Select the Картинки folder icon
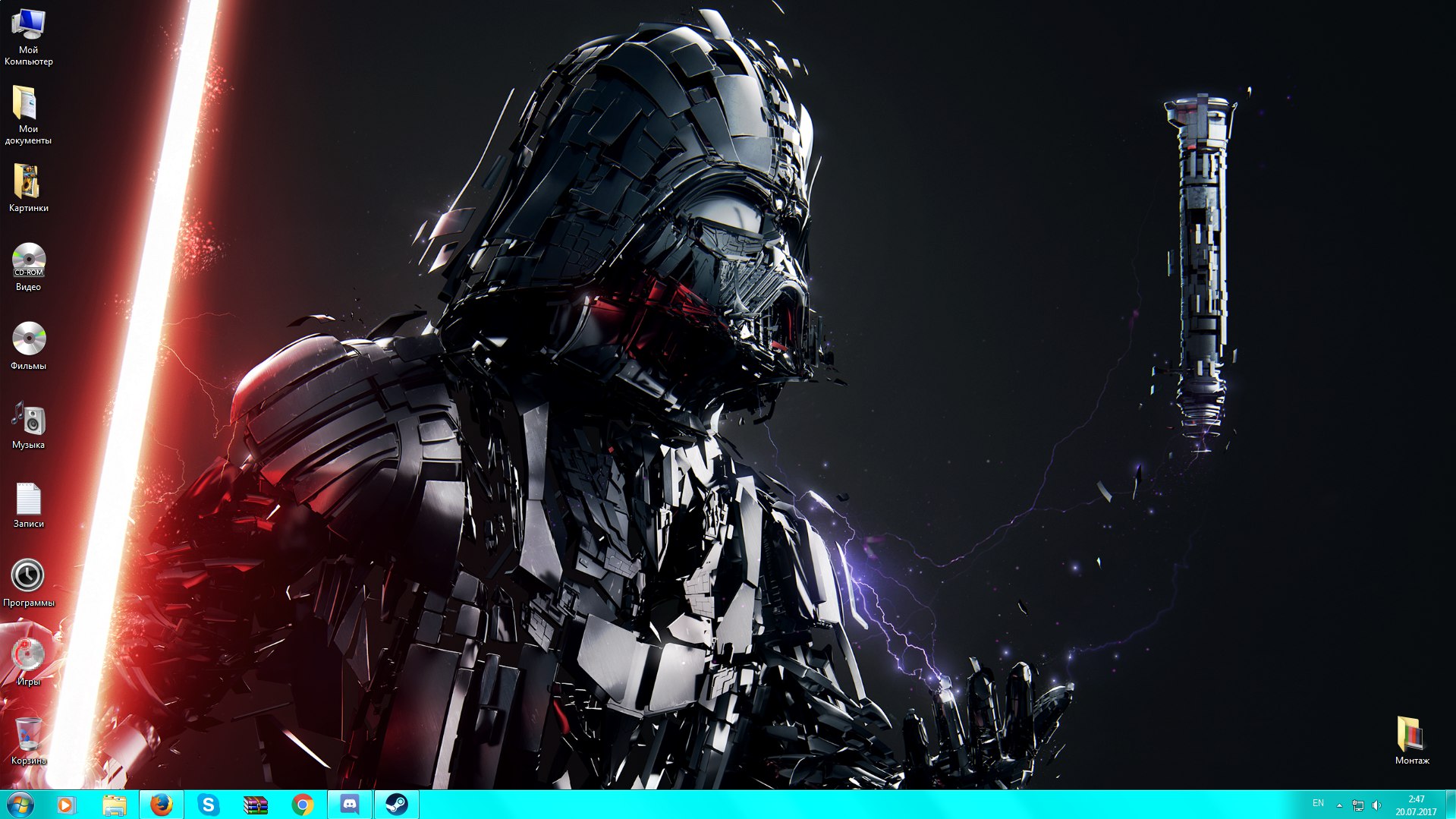Screen dimensions: 1456x819 (27, 182)
